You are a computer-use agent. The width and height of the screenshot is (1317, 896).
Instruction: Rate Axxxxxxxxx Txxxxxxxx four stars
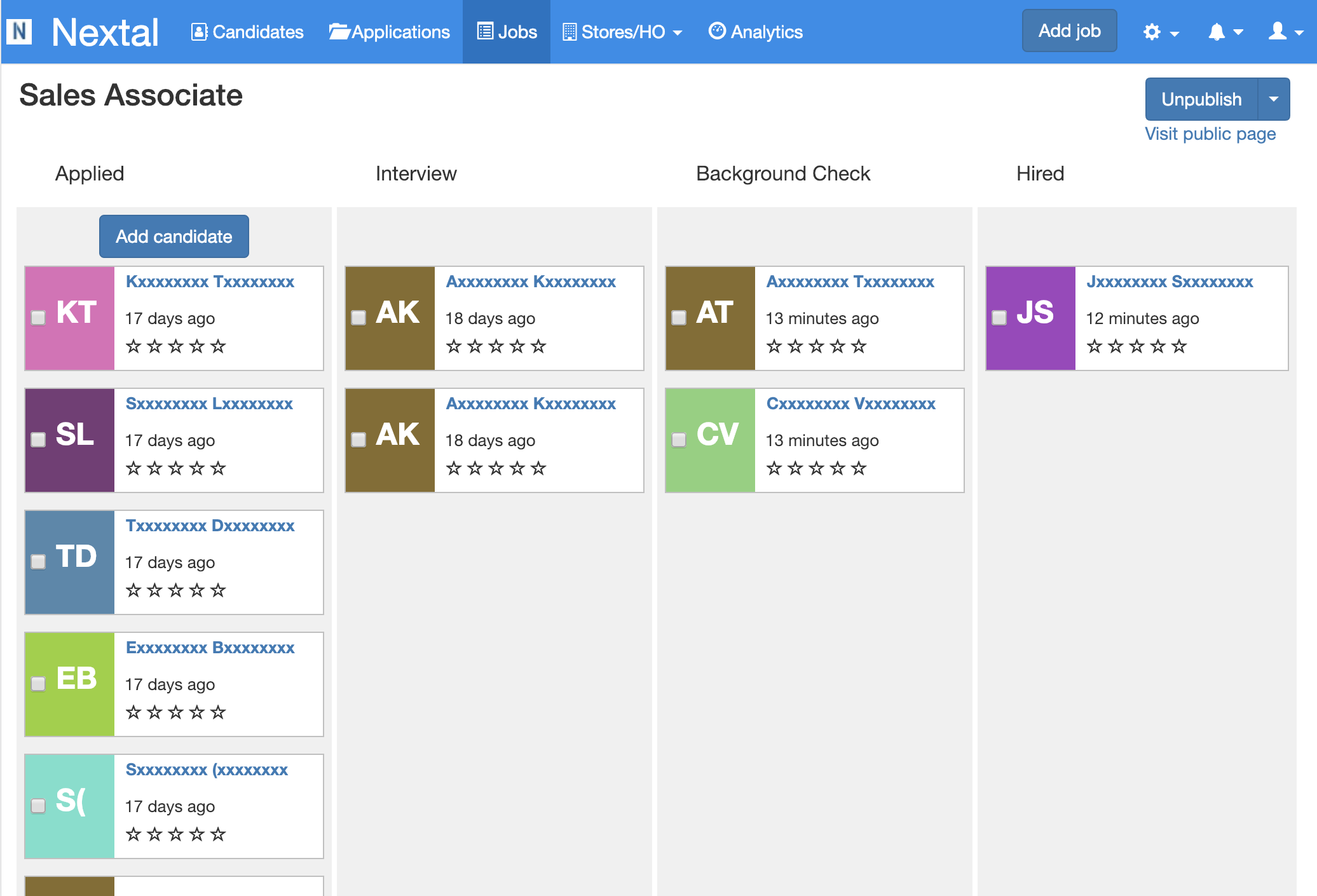[838, 346]
